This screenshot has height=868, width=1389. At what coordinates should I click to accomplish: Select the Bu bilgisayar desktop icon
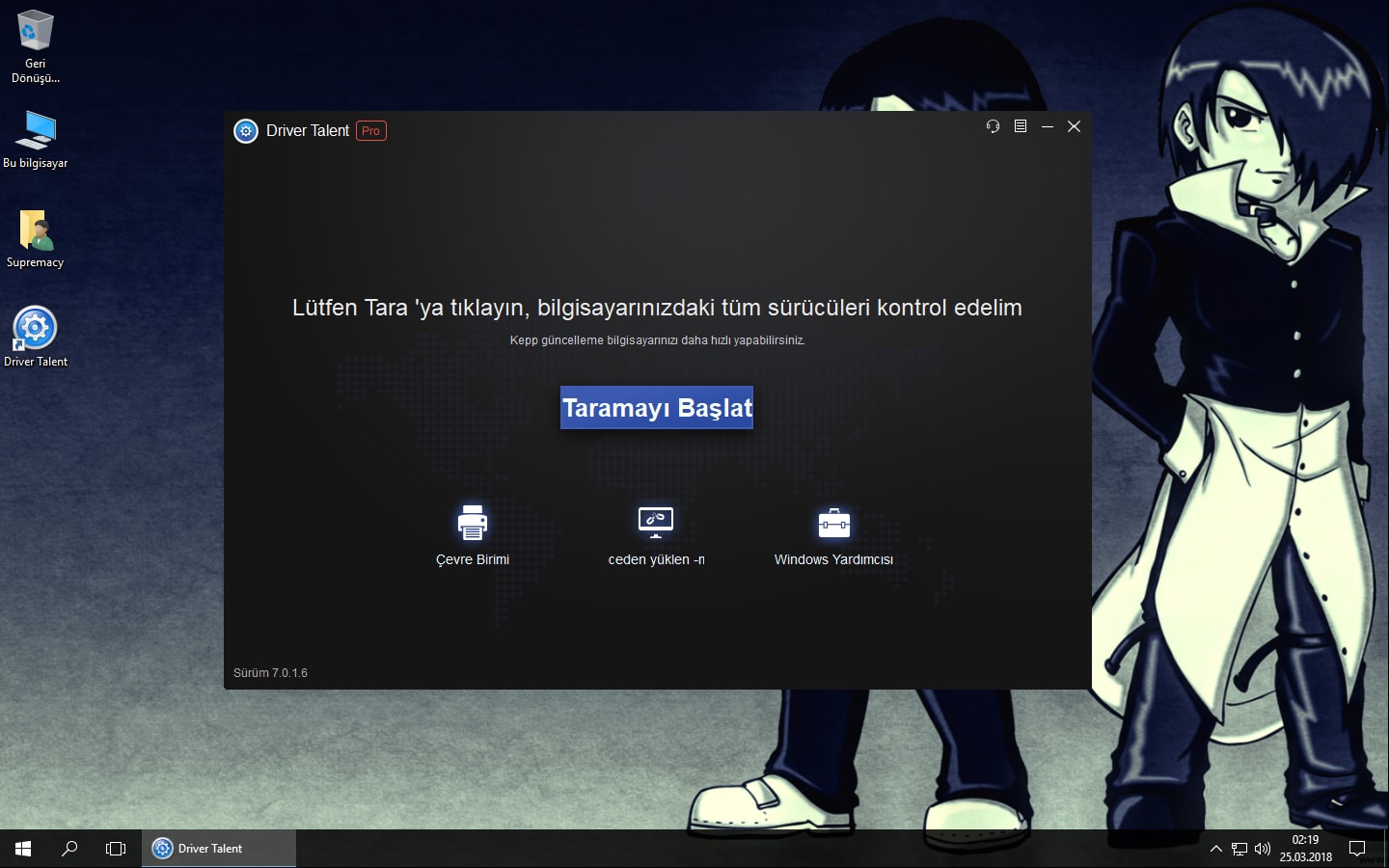coord(36,139)
